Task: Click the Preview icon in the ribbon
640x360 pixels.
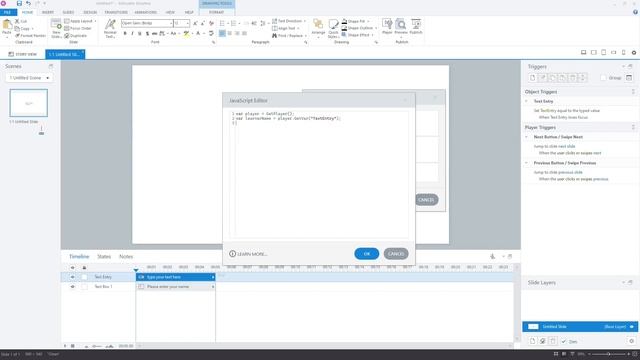Action: pos(401,24)
